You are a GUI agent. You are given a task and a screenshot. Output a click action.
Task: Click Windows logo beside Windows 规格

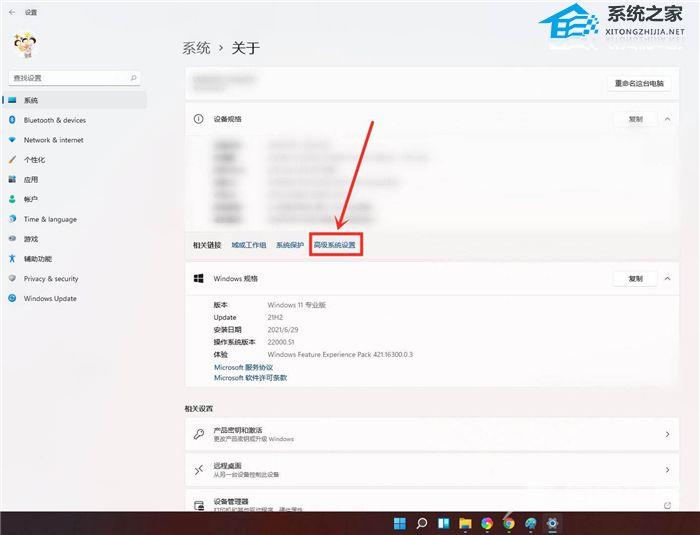(199, 278)
